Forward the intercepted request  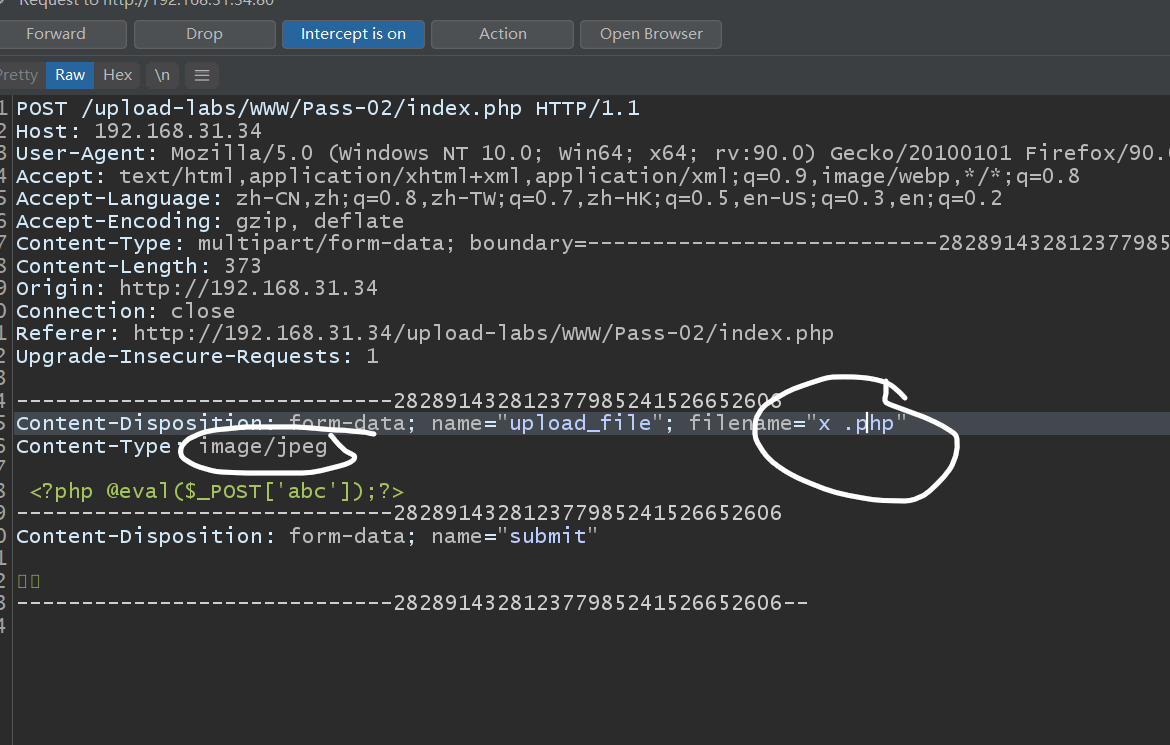[x=63, y=34]
